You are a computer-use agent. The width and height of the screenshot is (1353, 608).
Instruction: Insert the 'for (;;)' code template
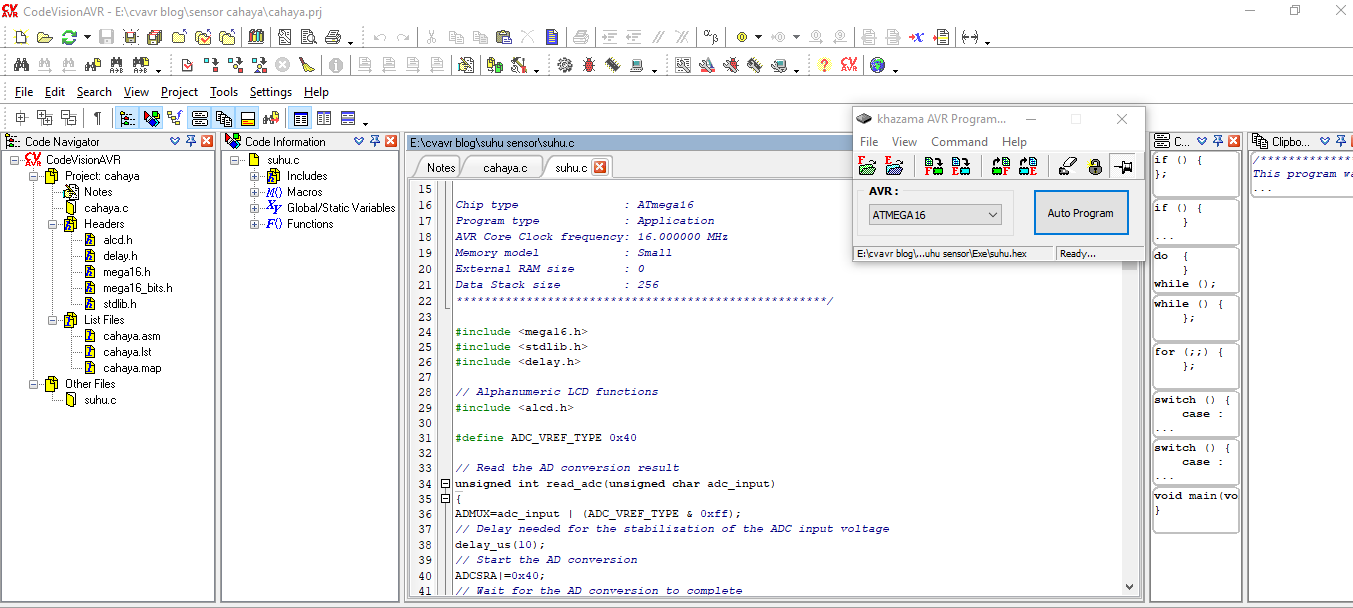[1195, 365]
